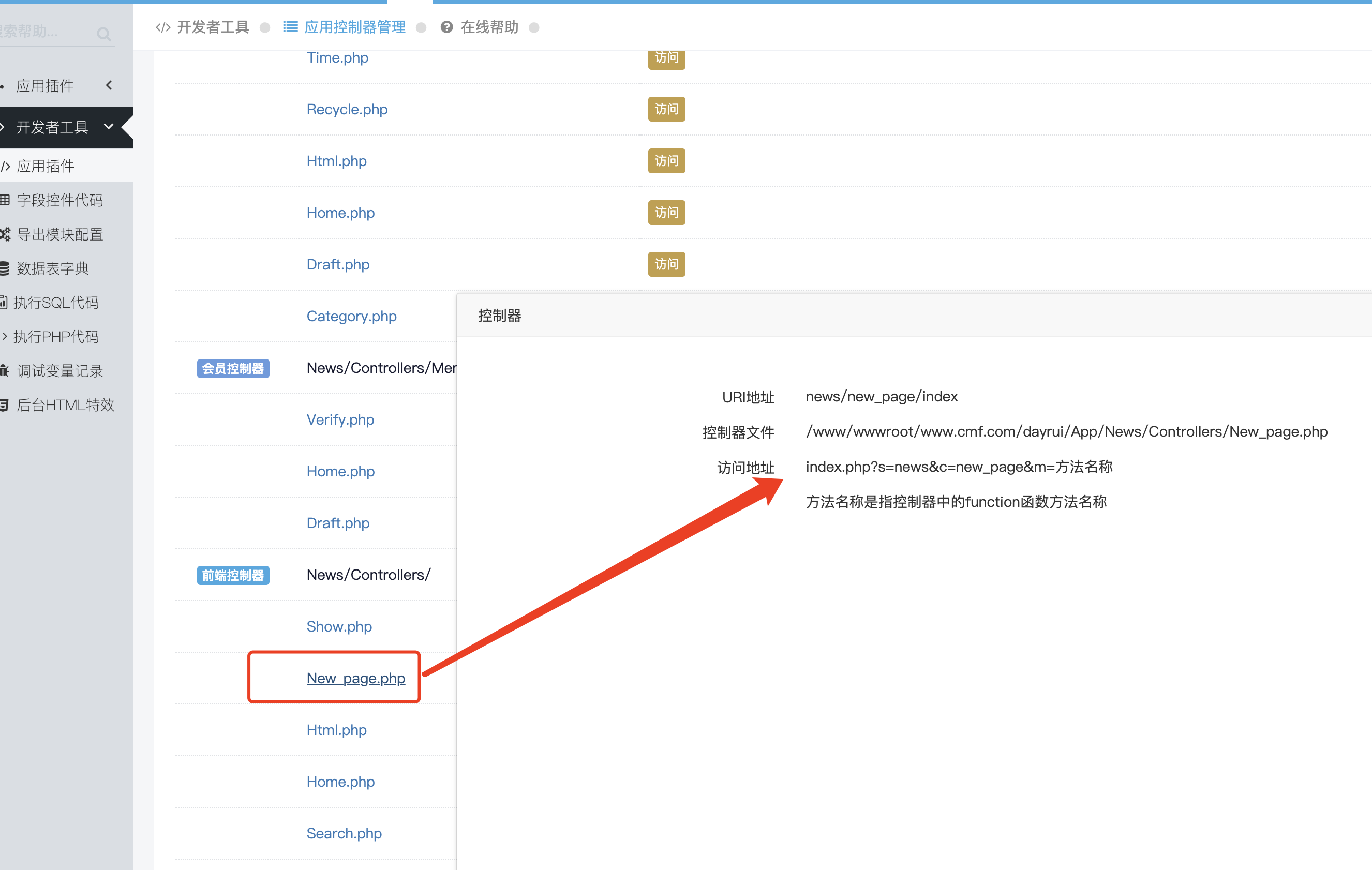Click 访问 button for Recycle.php

coord(666,109)
